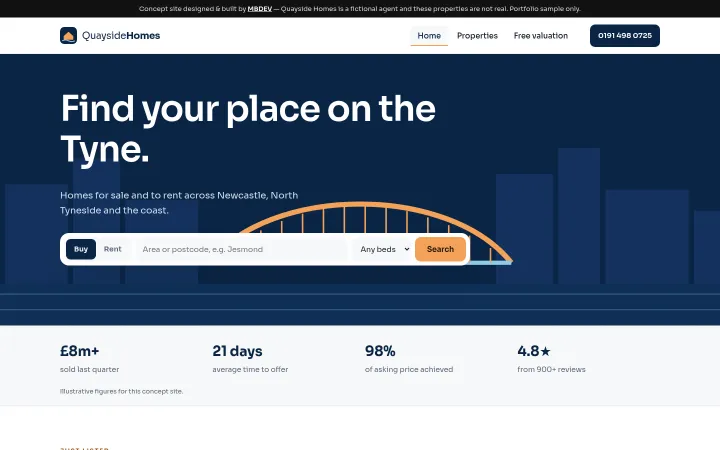Focus the Area or postcode input field
720x450 pixels.
pyautogui.click(x=242, y=249)
